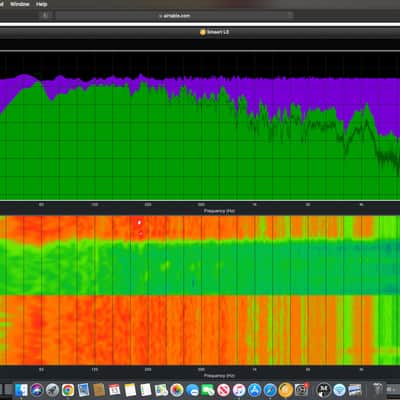The width and height of the screenshot is (400, 400).
Task: Open Finder from the dock
Action: coord(21,390)
